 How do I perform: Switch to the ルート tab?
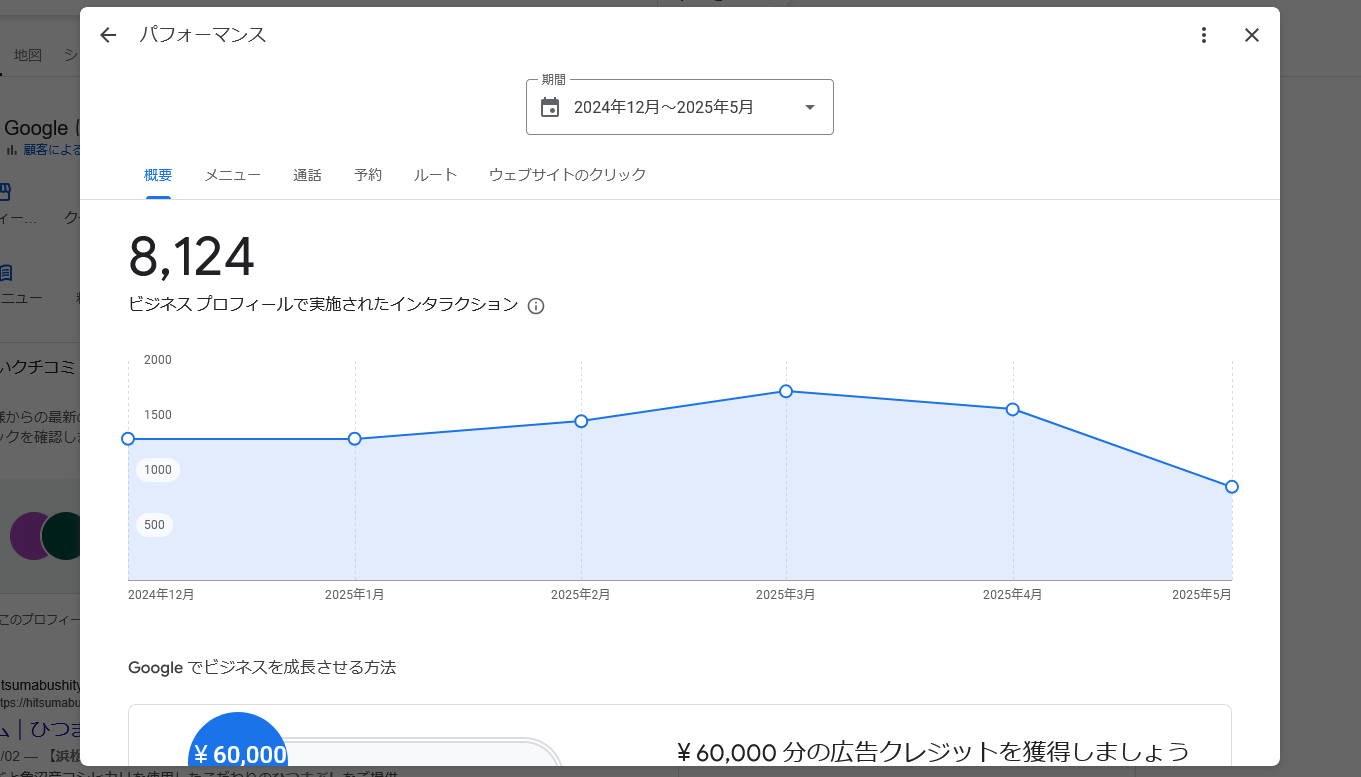[435, 175]
